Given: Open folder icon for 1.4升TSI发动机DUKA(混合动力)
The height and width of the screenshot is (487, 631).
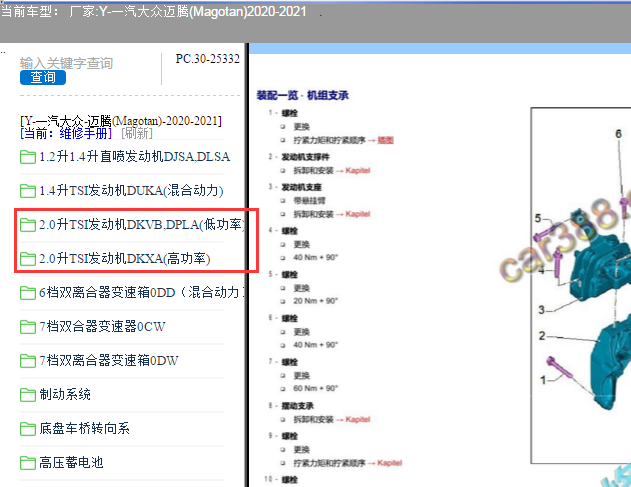Looking at the screenshot, I should (28, 190).
